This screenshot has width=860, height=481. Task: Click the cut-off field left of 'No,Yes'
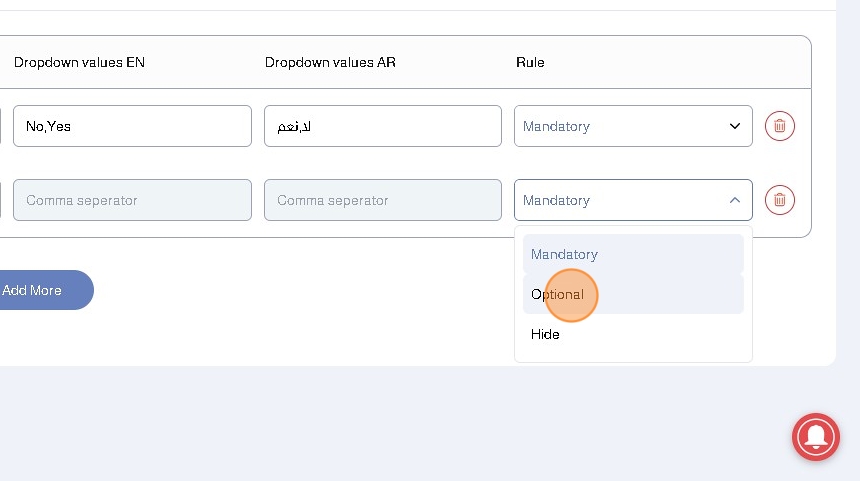1,126
